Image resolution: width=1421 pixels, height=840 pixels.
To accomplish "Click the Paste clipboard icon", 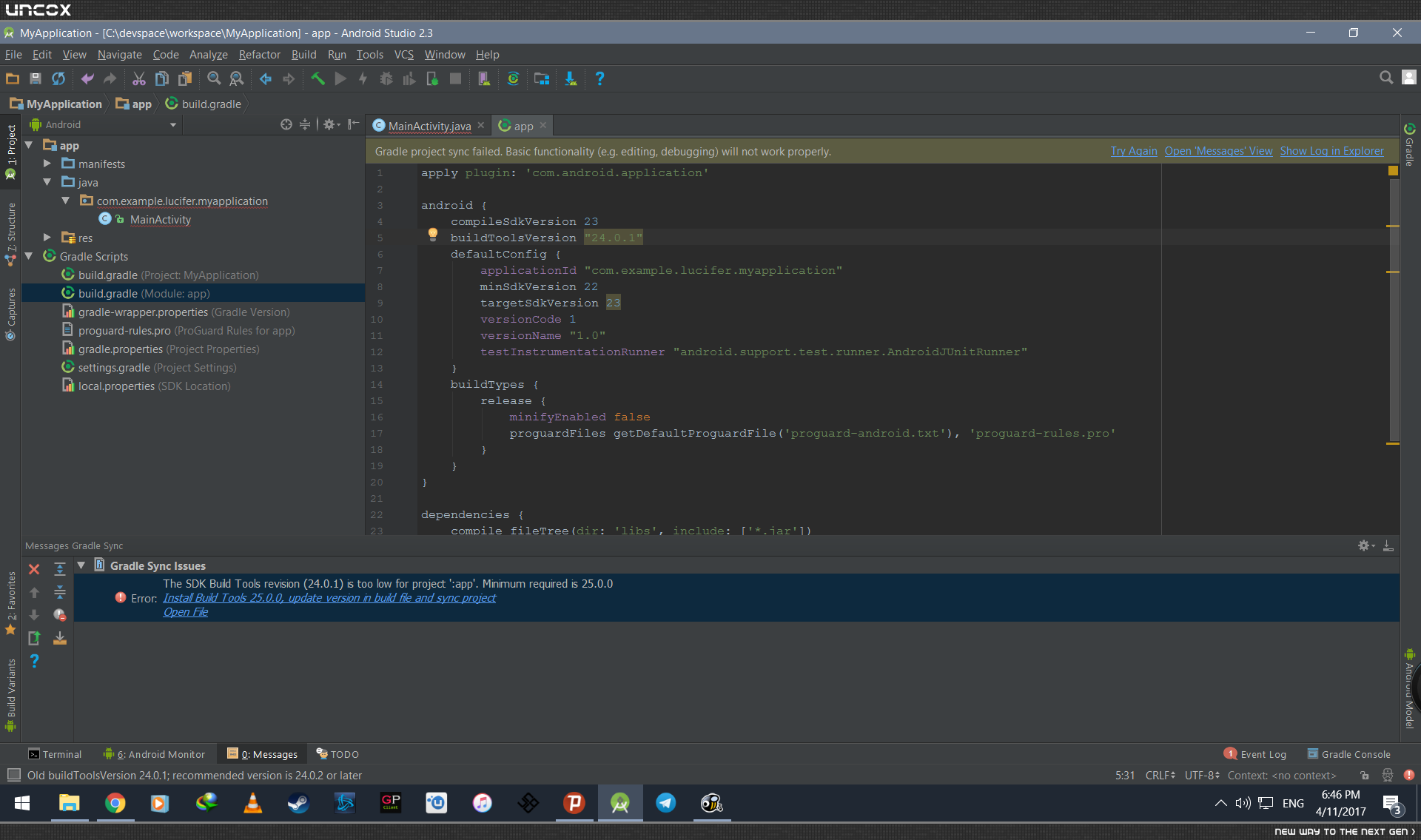I will point(185,78).
